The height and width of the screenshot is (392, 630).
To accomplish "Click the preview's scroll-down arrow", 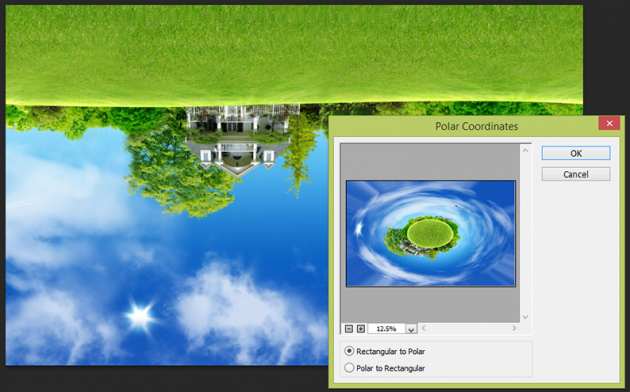I will 525,317.
